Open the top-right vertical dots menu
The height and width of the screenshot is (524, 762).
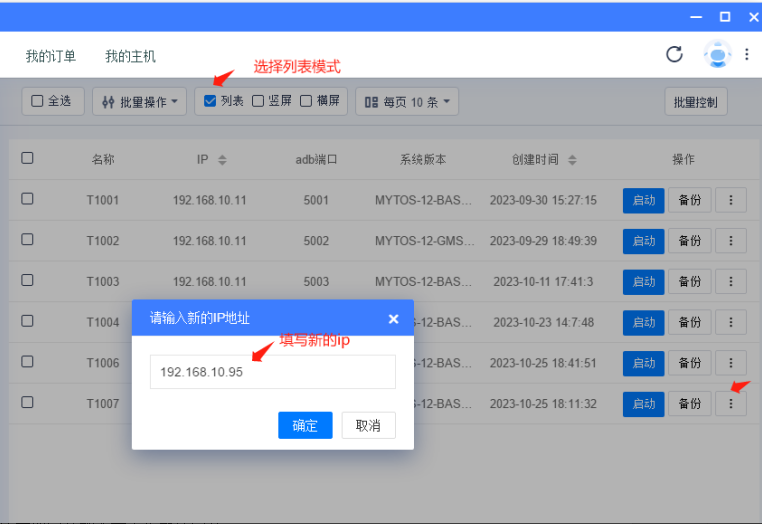point(747,55)
